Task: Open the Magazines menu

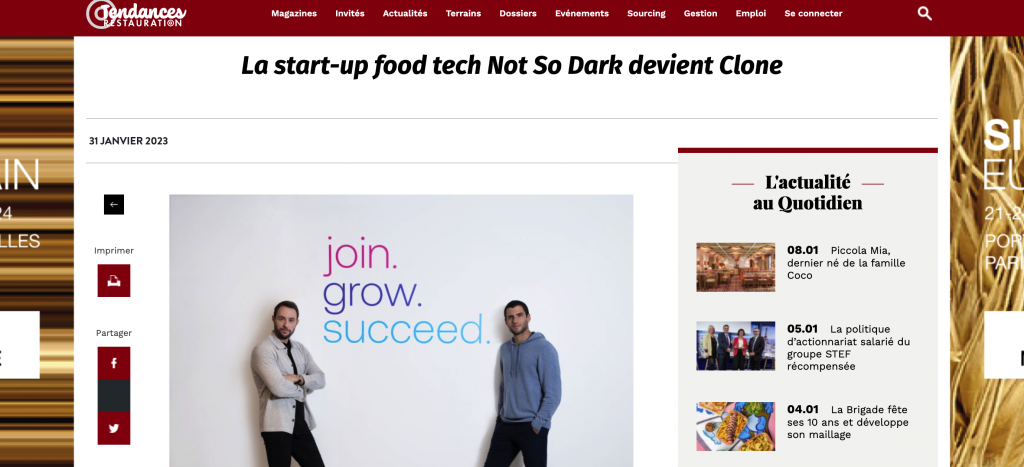Action: pyautogui.click(x=294, y=13)
